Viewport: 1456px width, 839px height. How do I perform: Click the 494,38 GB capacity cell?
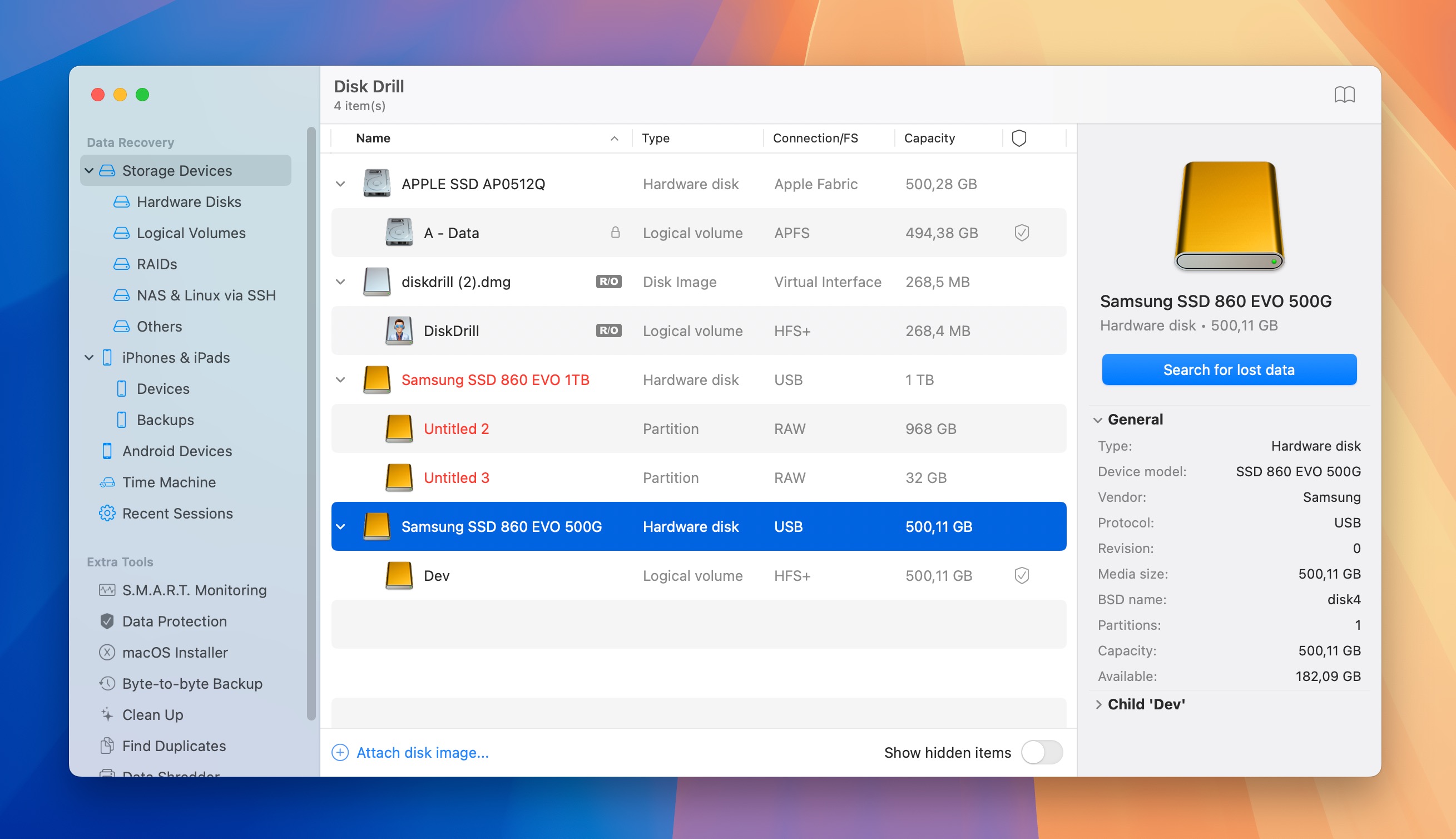click(941, 233)
